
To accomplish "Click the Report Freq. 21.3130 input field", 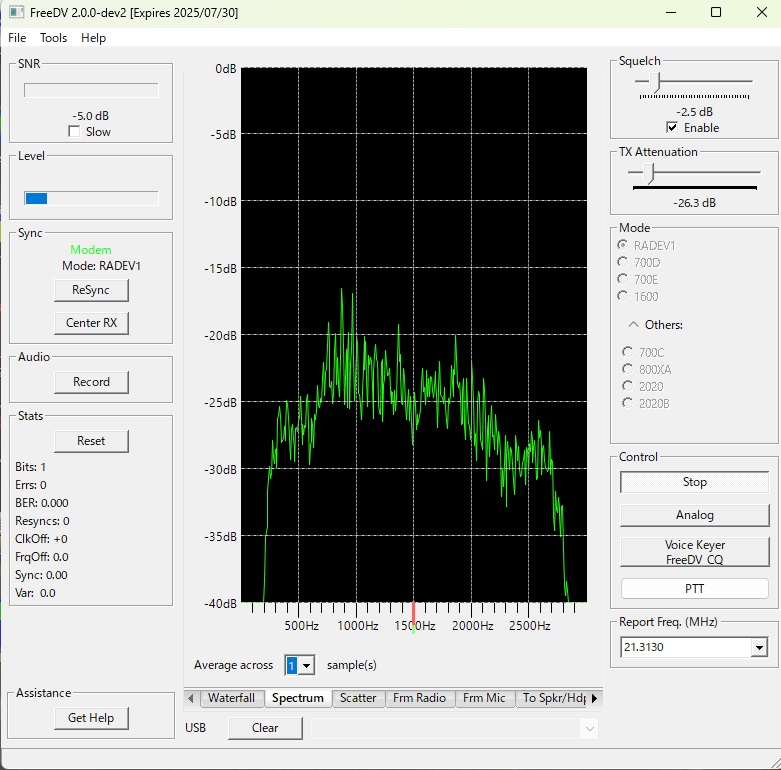I will [x=685, y=647].
